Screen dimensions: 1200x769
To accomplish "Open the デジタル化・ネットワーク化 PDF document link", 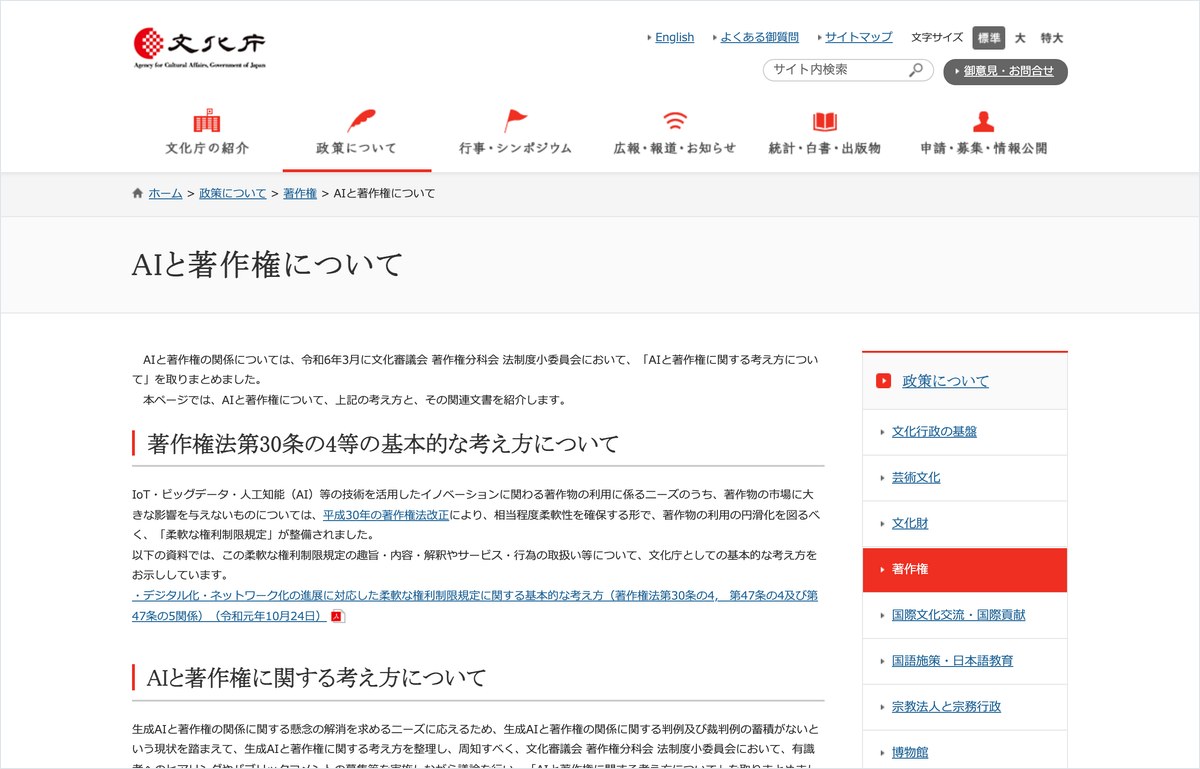I will point(475,605).
